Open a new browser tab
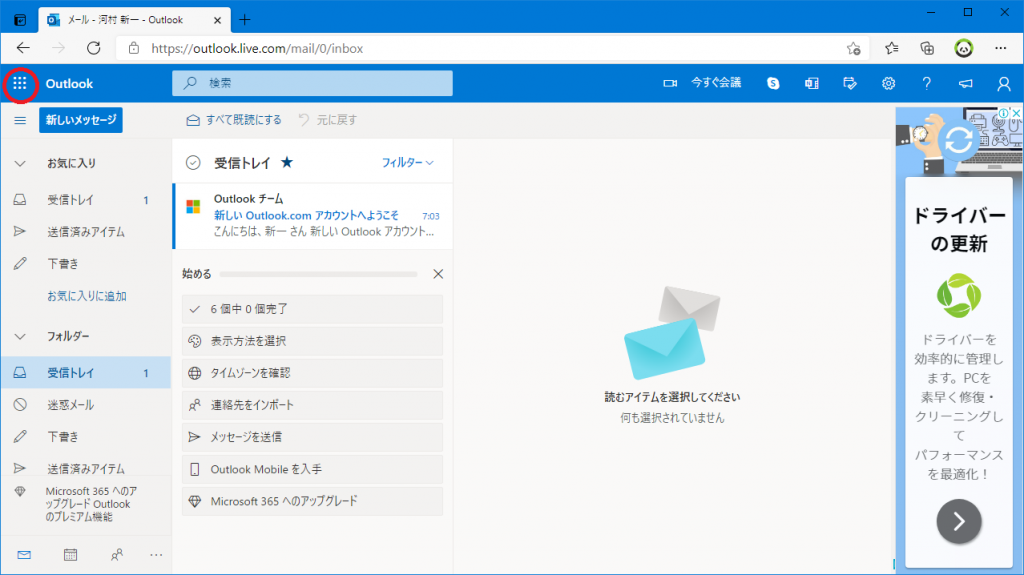This screenshot has width=1024, height=575. coord(245,20)
